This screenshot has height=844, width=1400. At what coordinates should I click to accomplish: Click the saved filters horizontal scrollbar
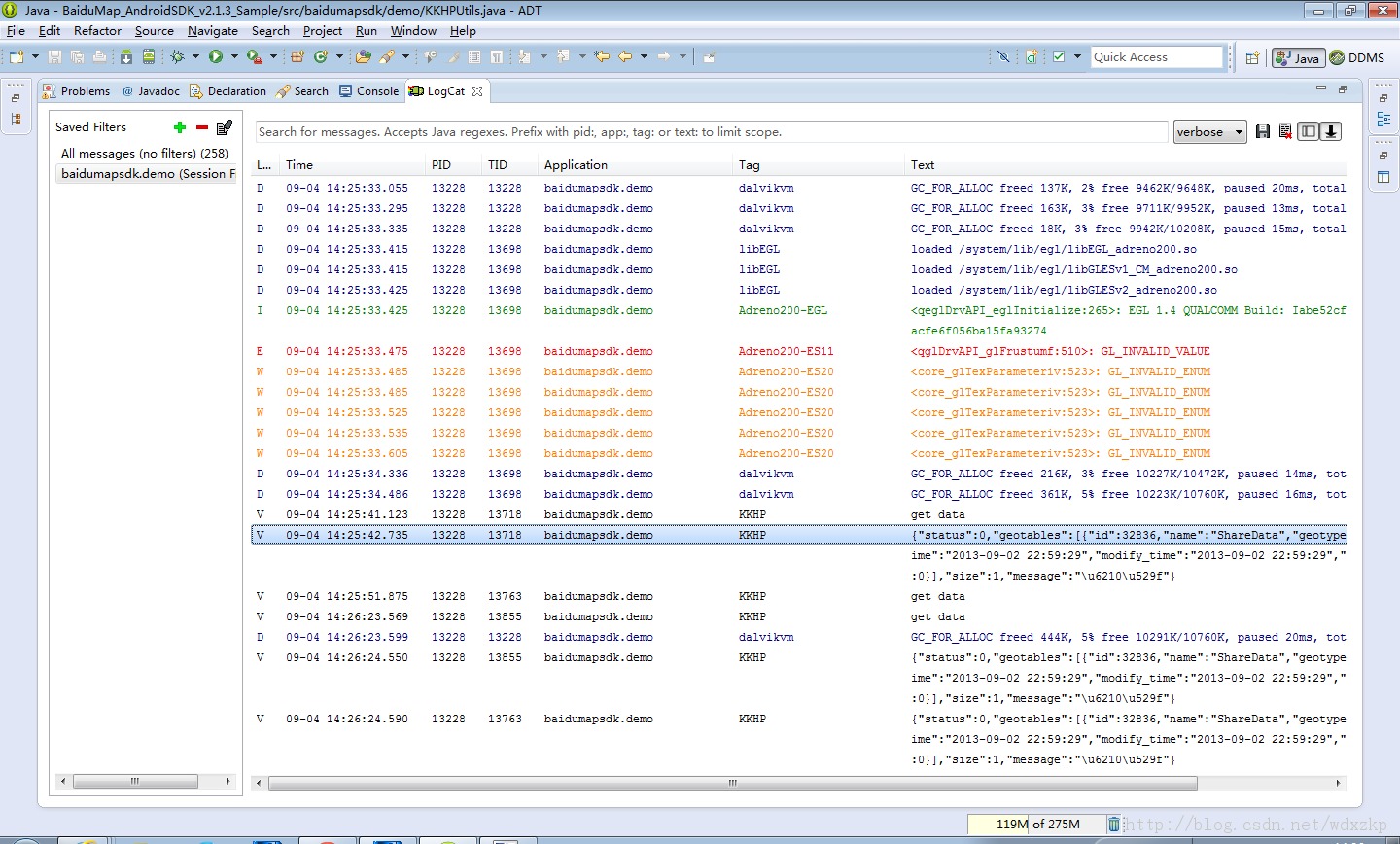click(x=135, y=781)
